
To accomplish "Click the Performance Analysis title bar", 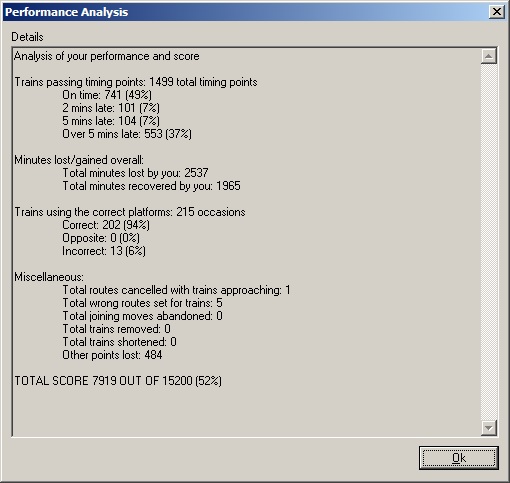I will 245,12.
